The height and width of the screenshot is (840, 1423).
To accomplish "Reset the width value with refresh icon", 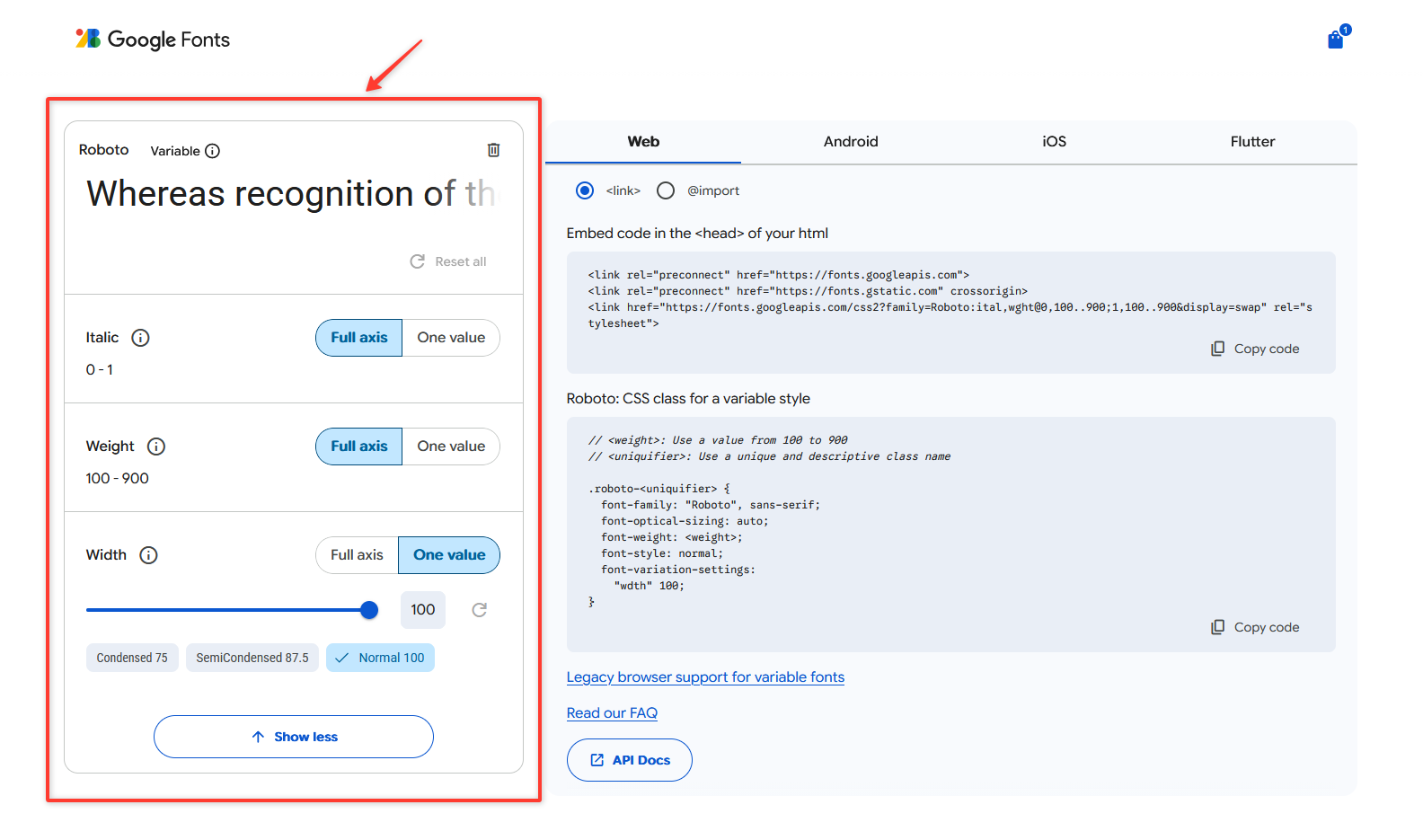I will 480,610.
